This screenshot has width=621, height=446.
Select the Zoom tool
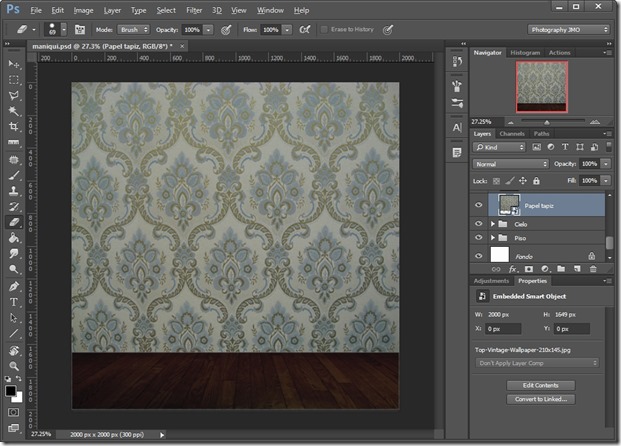(x=14, y=366)
